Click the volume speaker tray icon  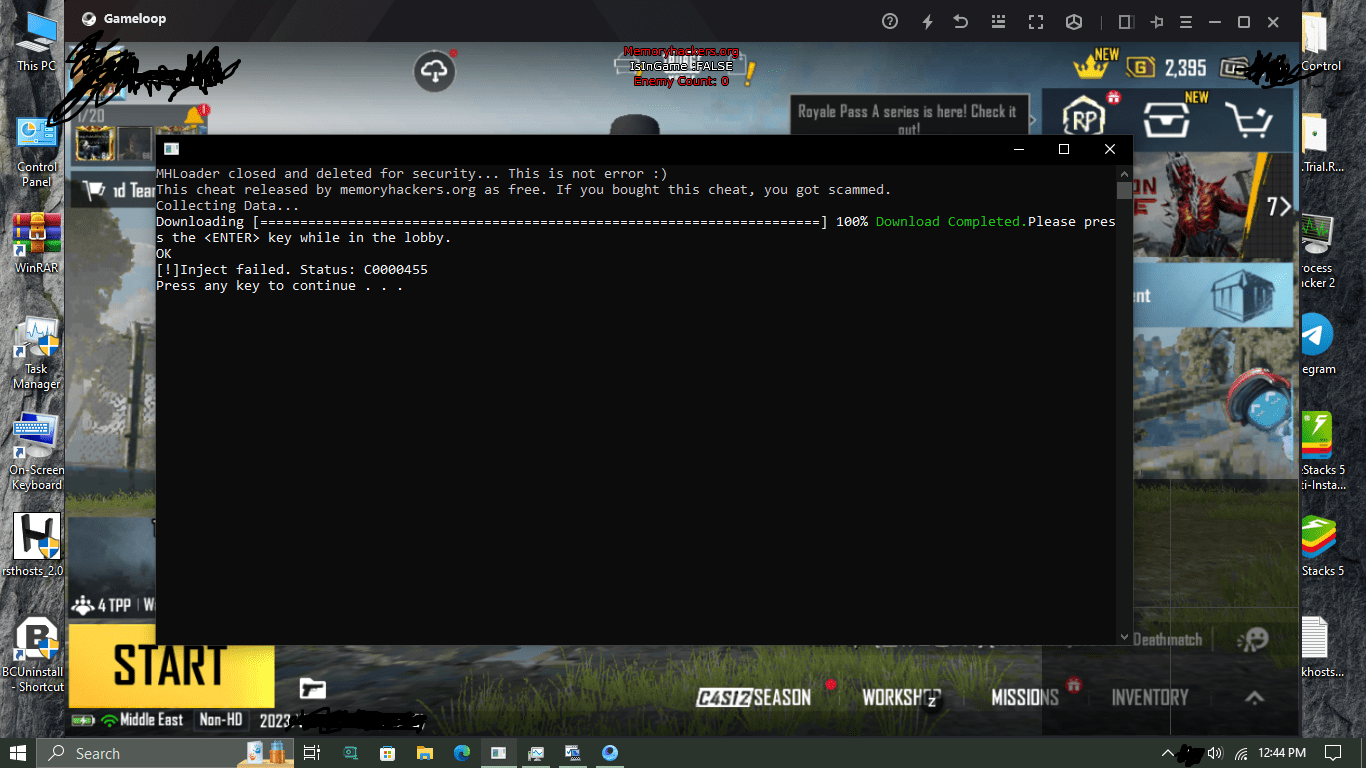pyautogui.click(x=1215, y=753)
